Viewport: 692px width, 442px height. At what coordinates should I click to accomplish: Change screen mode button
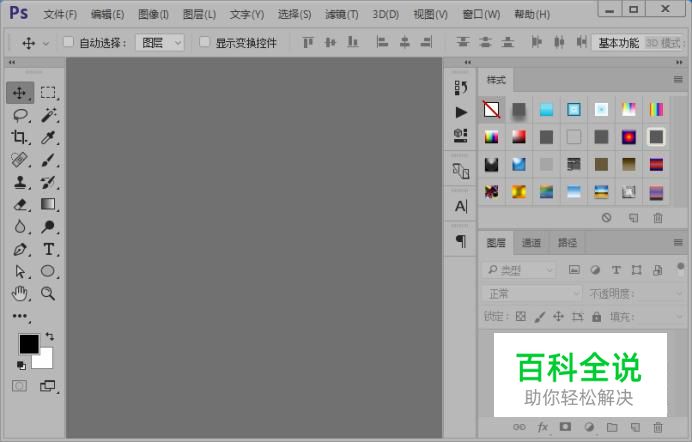coord(48,386)
